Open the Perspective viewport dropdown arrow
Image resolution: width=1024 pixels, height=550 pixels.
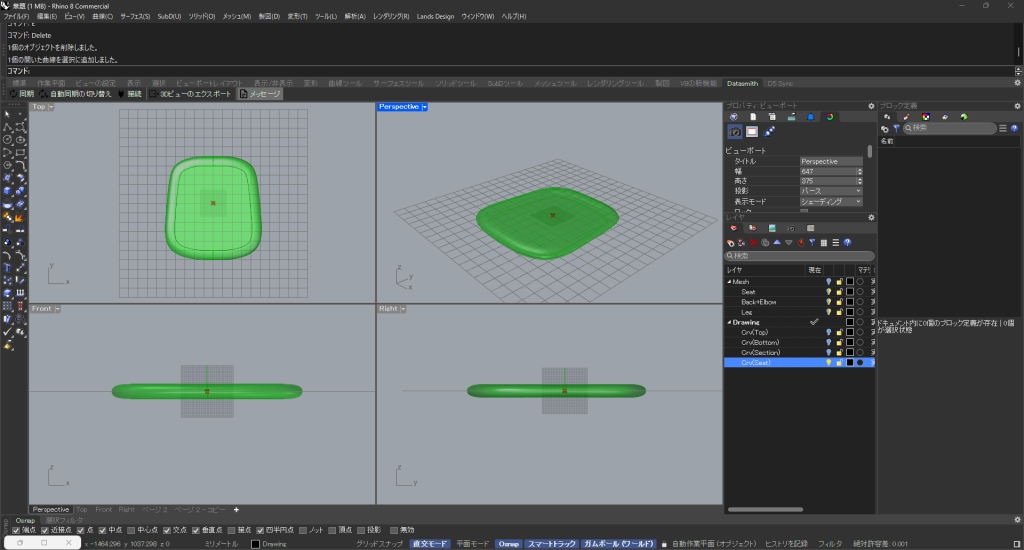(x=425, y=106)
